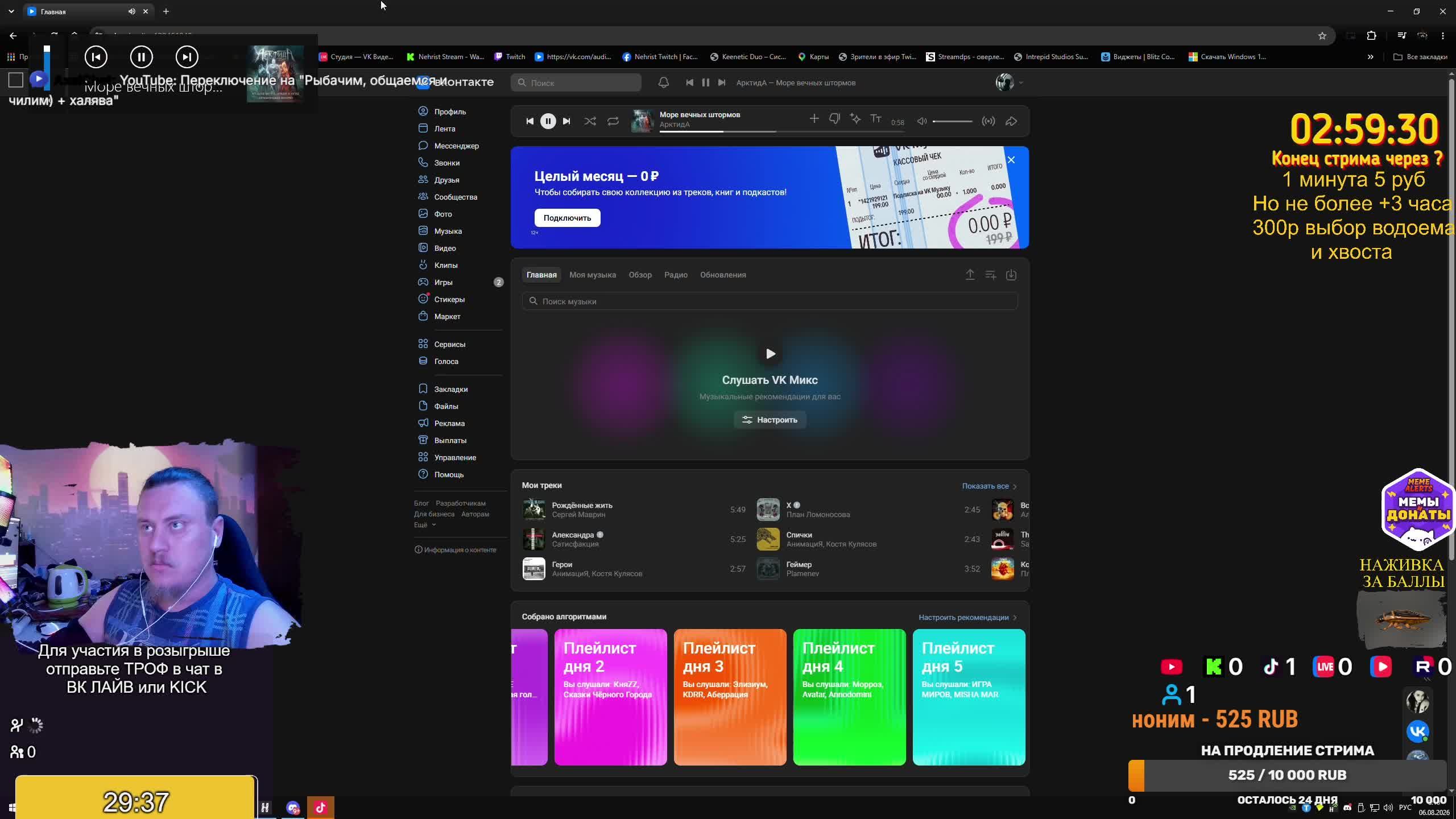
Task: Open Клипы in the sidebar
Action: (x=445, y=265)
